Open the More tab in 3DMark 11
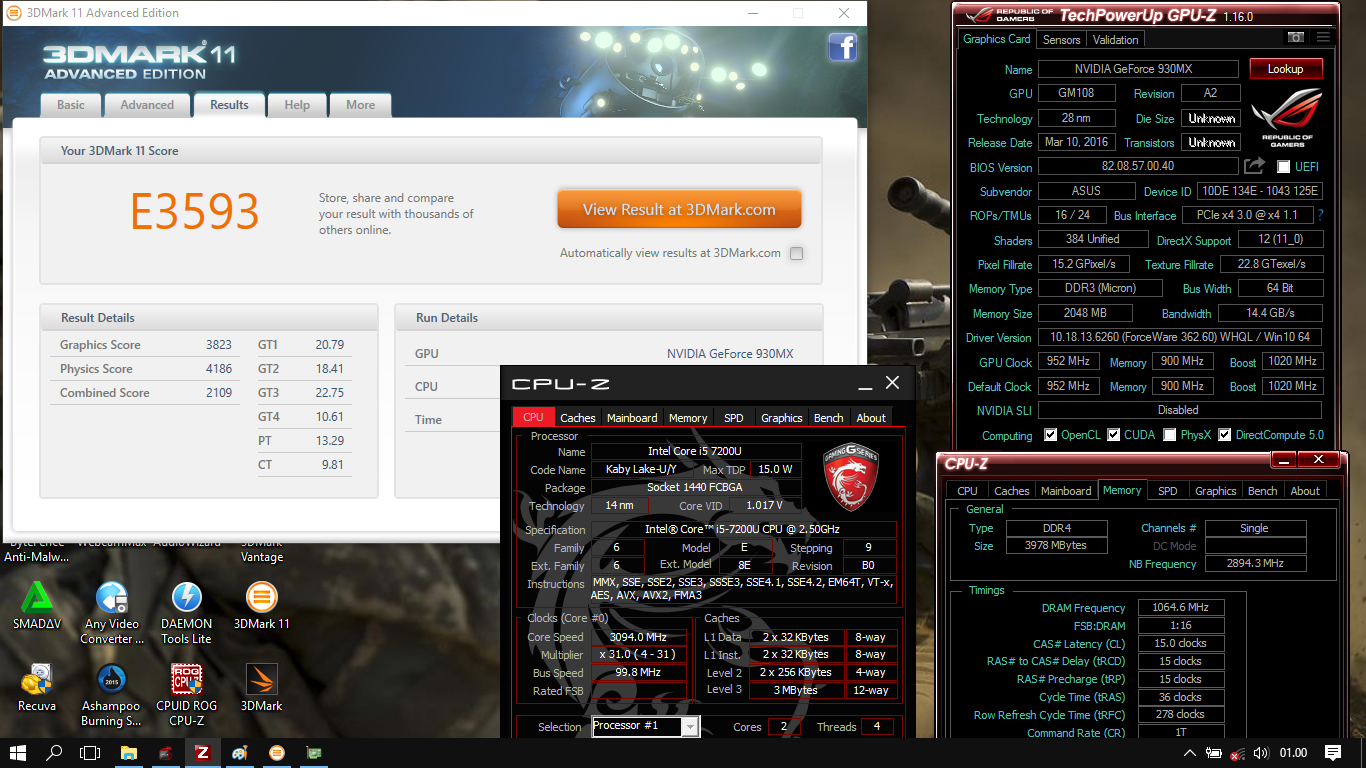 pyautogui.click(x=361, y=105)
